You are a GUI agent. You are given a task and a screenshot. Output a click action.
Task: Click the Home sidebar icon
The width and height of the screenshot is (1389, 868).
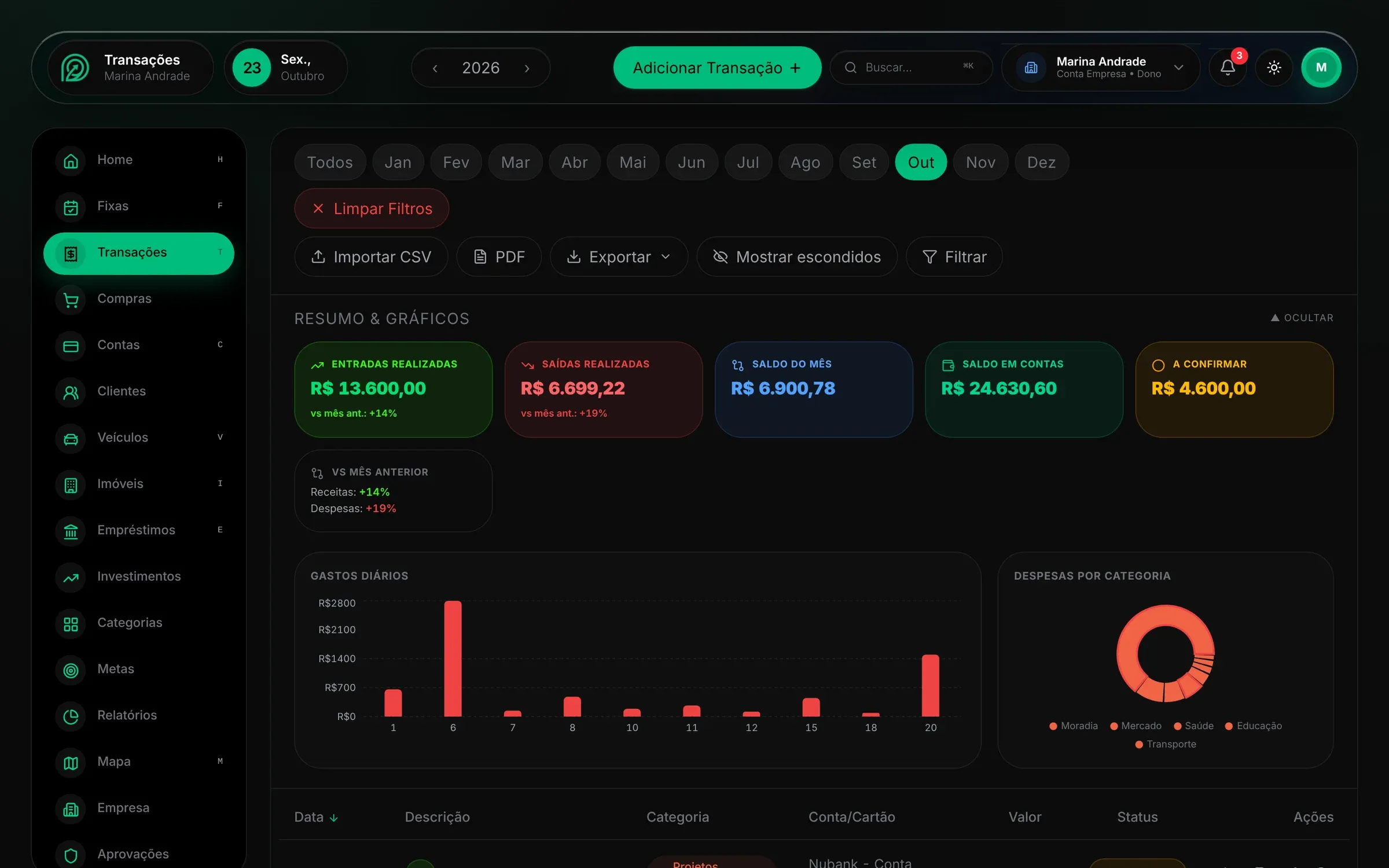pos(71,160)
